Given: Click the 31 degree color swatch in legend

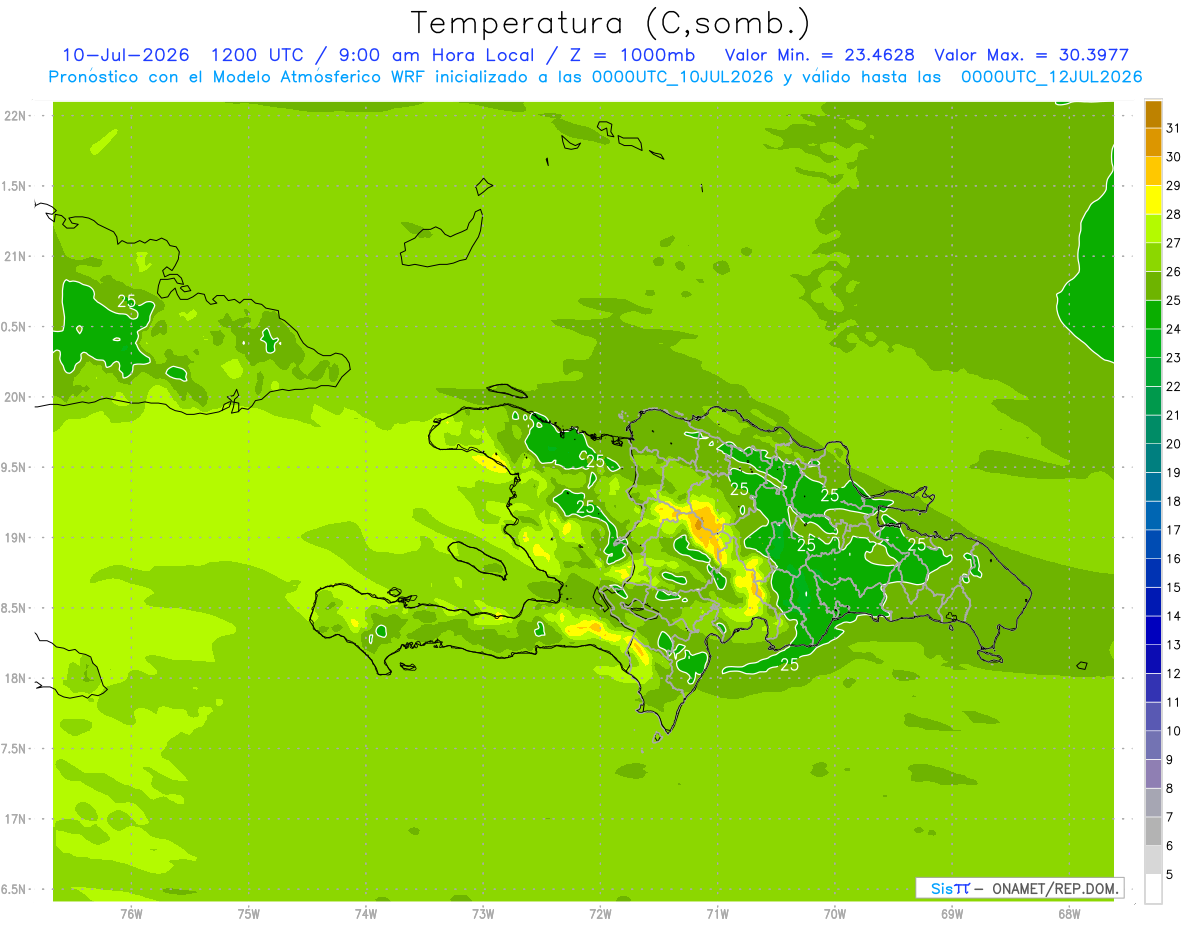Looking at the screenshot, I should (1153, 114).
